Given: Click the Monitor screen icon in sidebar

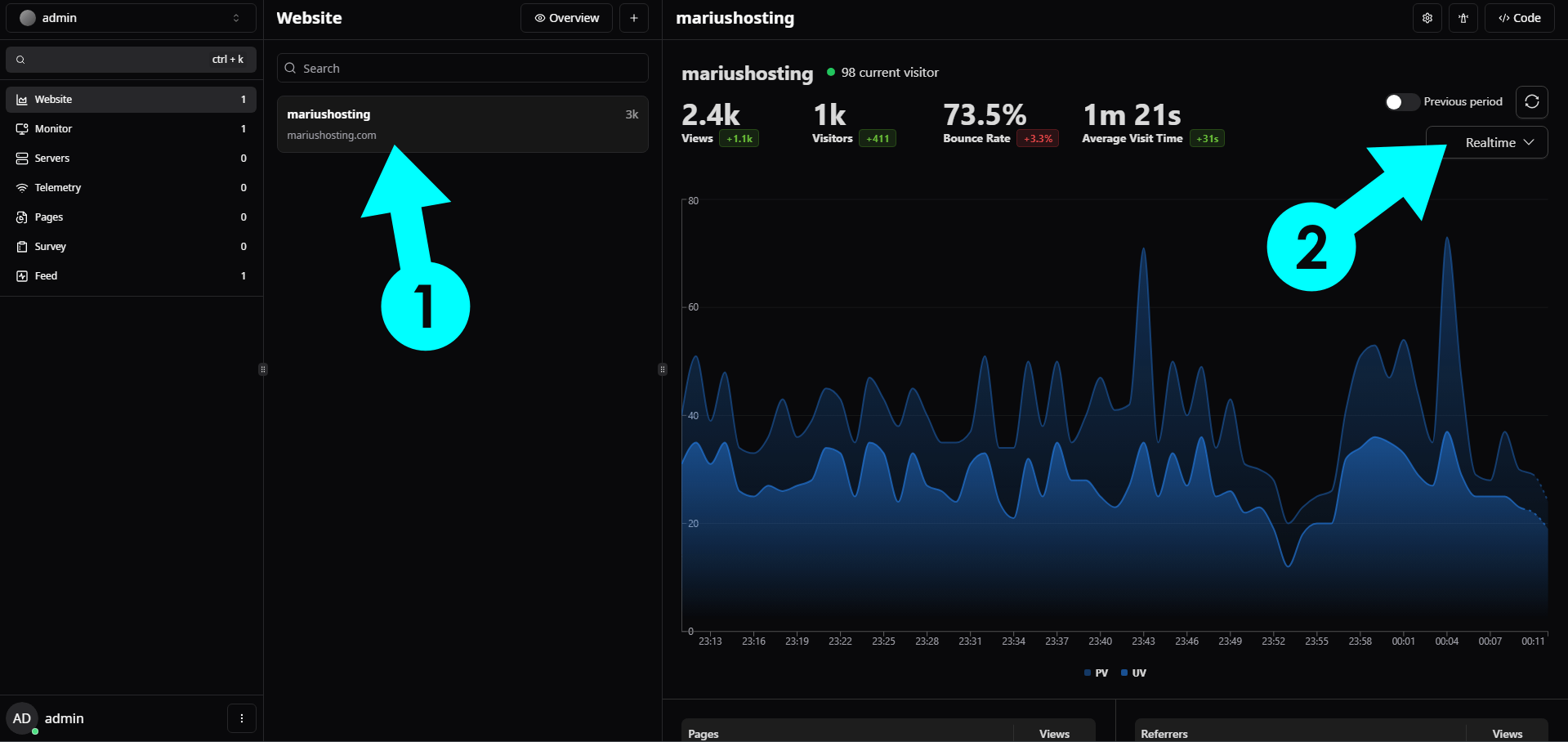Looking at the screenshot, I should [22, 129].
